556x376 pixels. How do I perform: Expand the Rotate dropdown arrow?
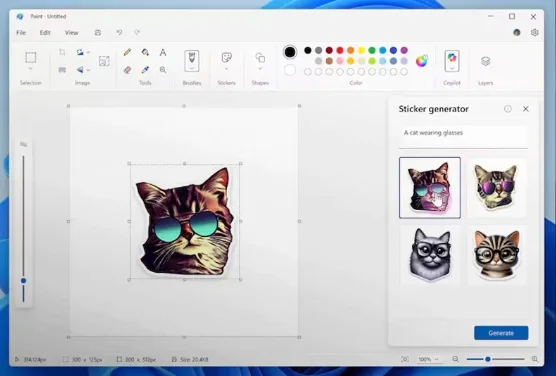(88, 52)
